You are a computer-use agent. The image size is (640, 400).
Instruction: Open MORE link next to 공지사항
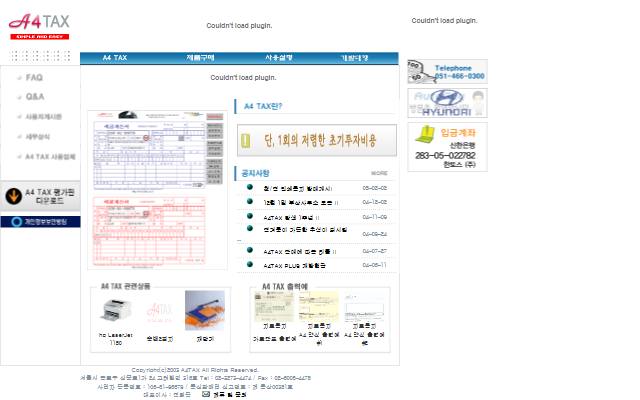pyautogui.click(x=379, y=173)
